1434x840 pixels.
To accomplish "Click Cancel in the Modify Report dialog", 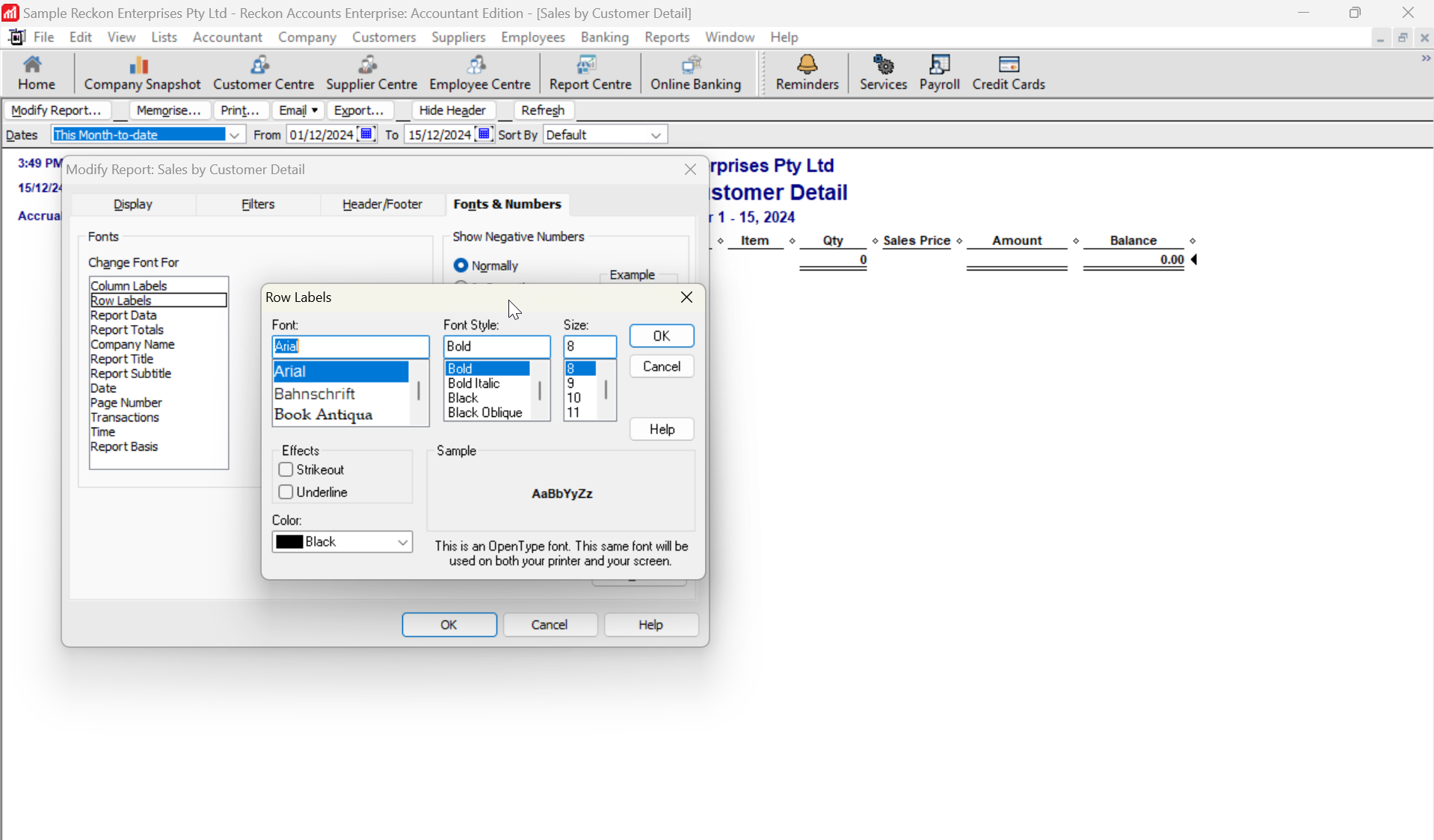I will pos(550,625).
